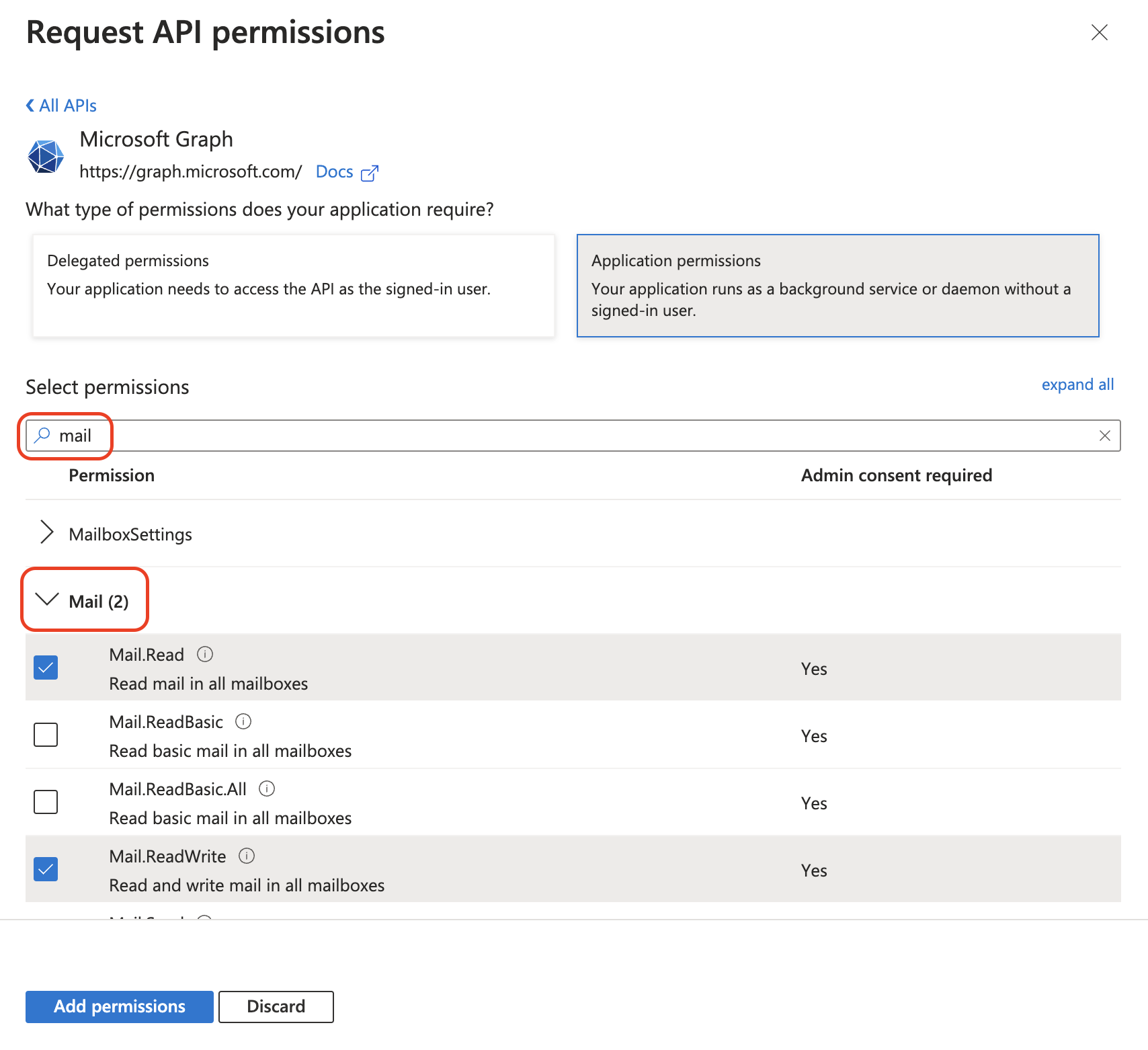
Task: Click the search magnifier icon
Action: click(42, 435)
